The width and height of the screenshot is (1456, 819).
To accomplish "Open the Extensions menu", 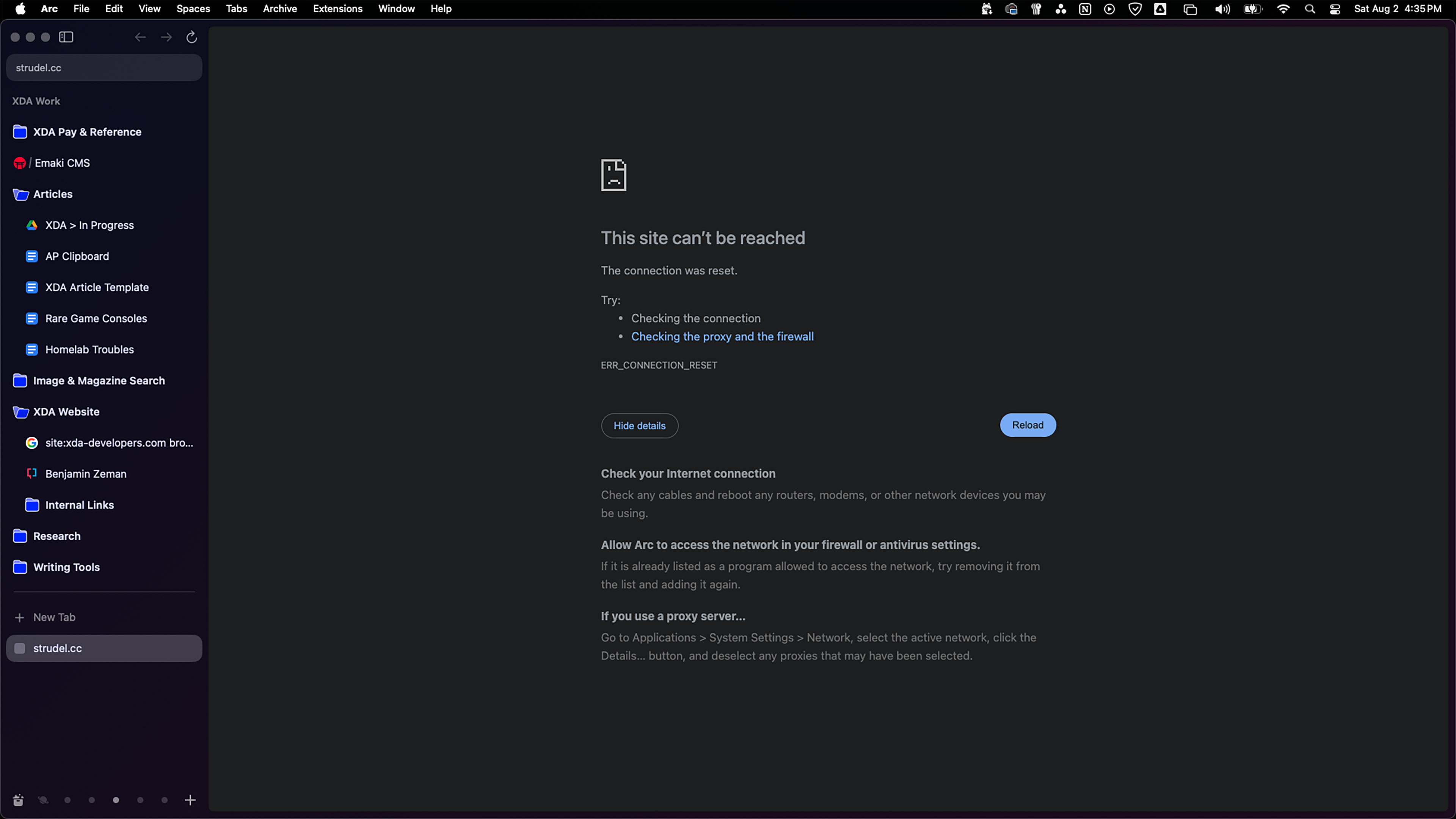I will point(337,8).
